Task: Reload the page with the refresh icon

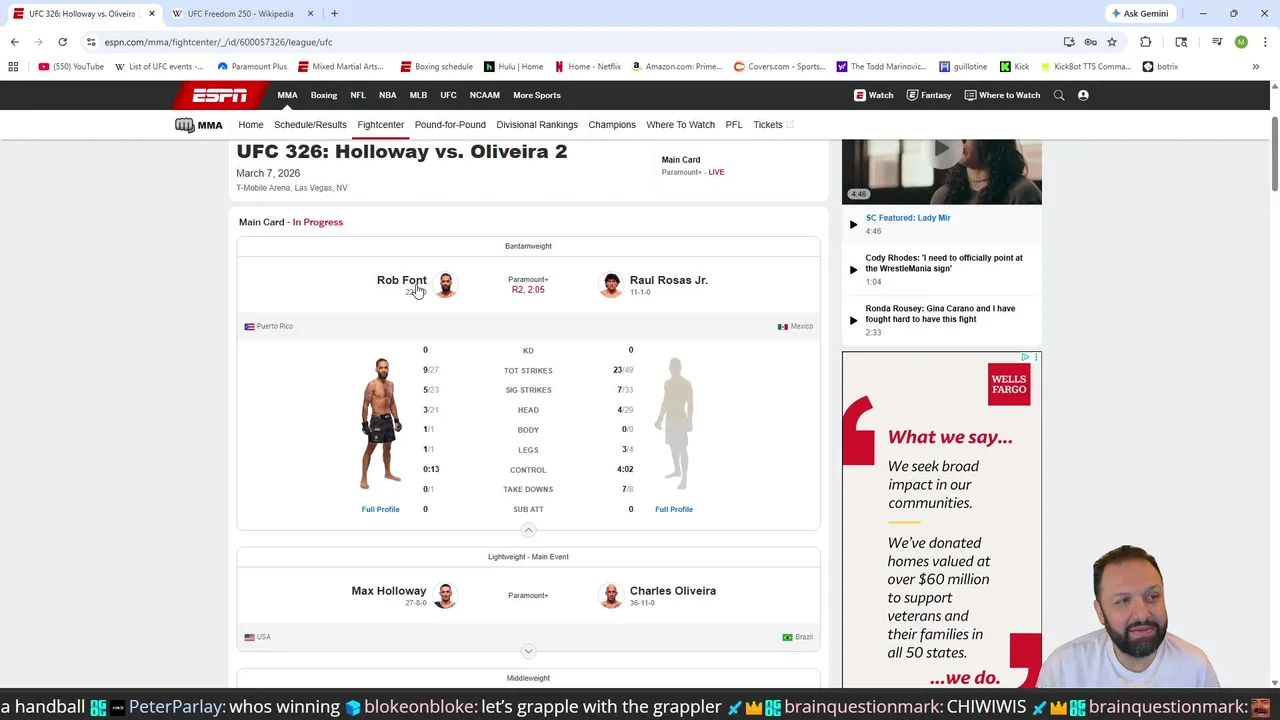Action: (62, 42)
